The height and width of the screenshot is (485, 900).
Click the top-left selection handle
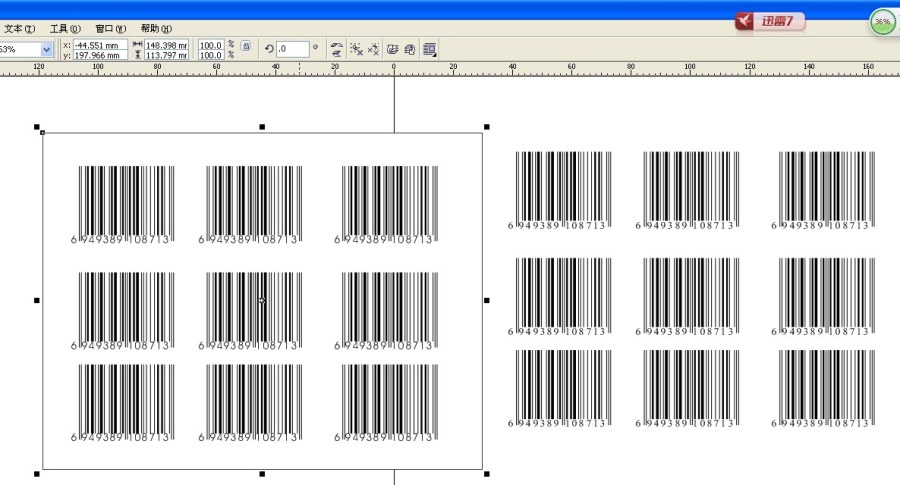pos(37,127)
